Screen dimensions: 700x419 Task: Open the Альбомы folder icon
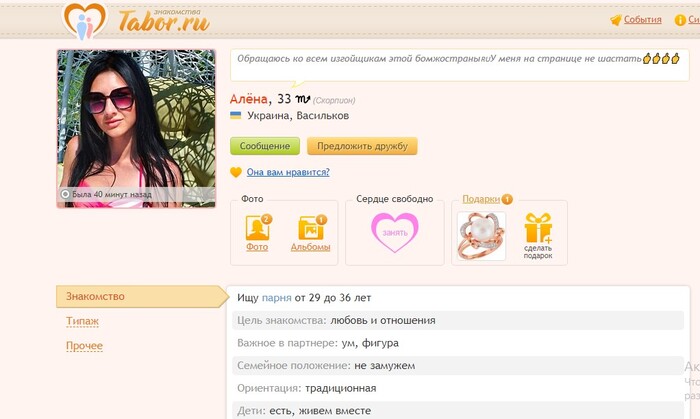[x=312, y=228]
